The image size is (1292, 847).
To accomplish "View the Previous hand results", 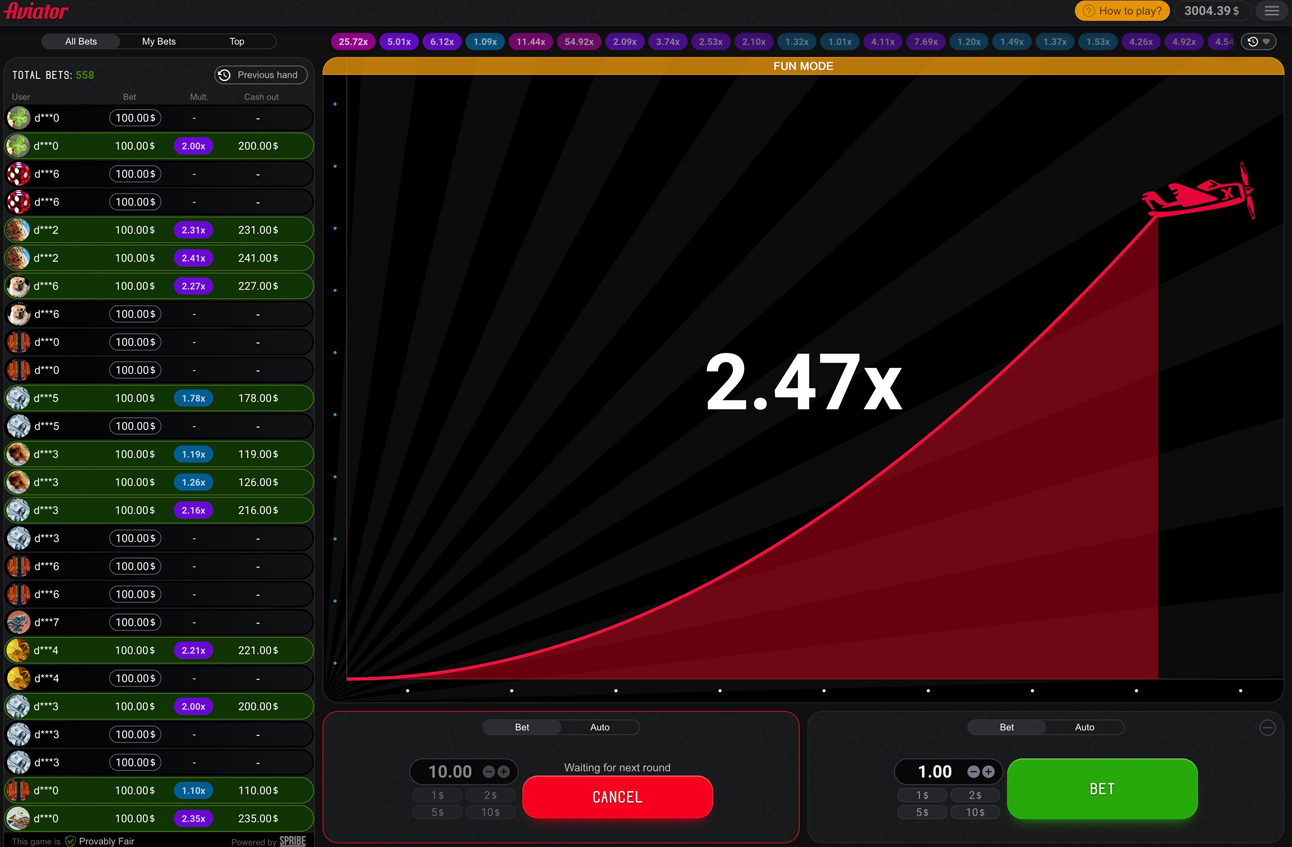I will [261, 75].
